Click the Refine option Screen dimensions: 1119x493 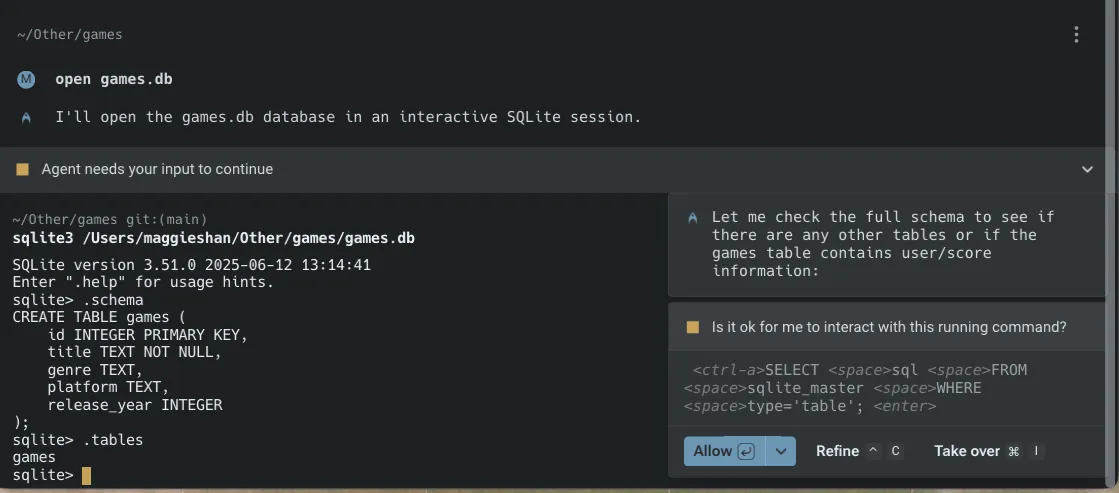[x=837, y=451]
